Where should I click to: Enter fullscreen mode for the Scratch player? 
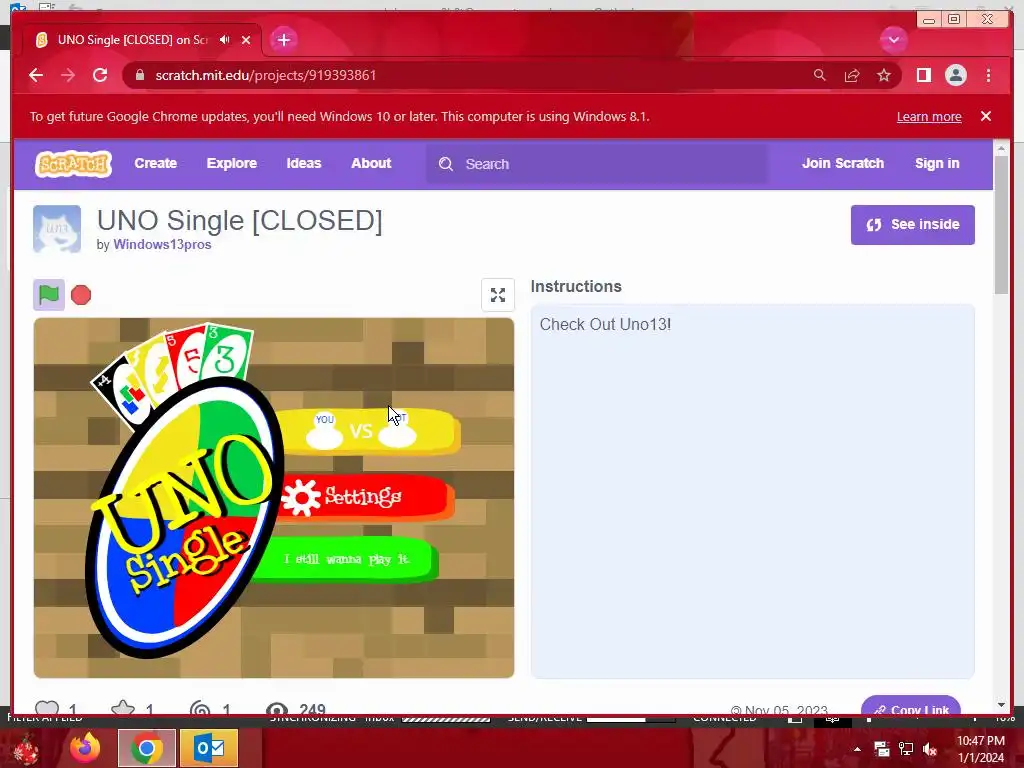[x=498, y=295]
